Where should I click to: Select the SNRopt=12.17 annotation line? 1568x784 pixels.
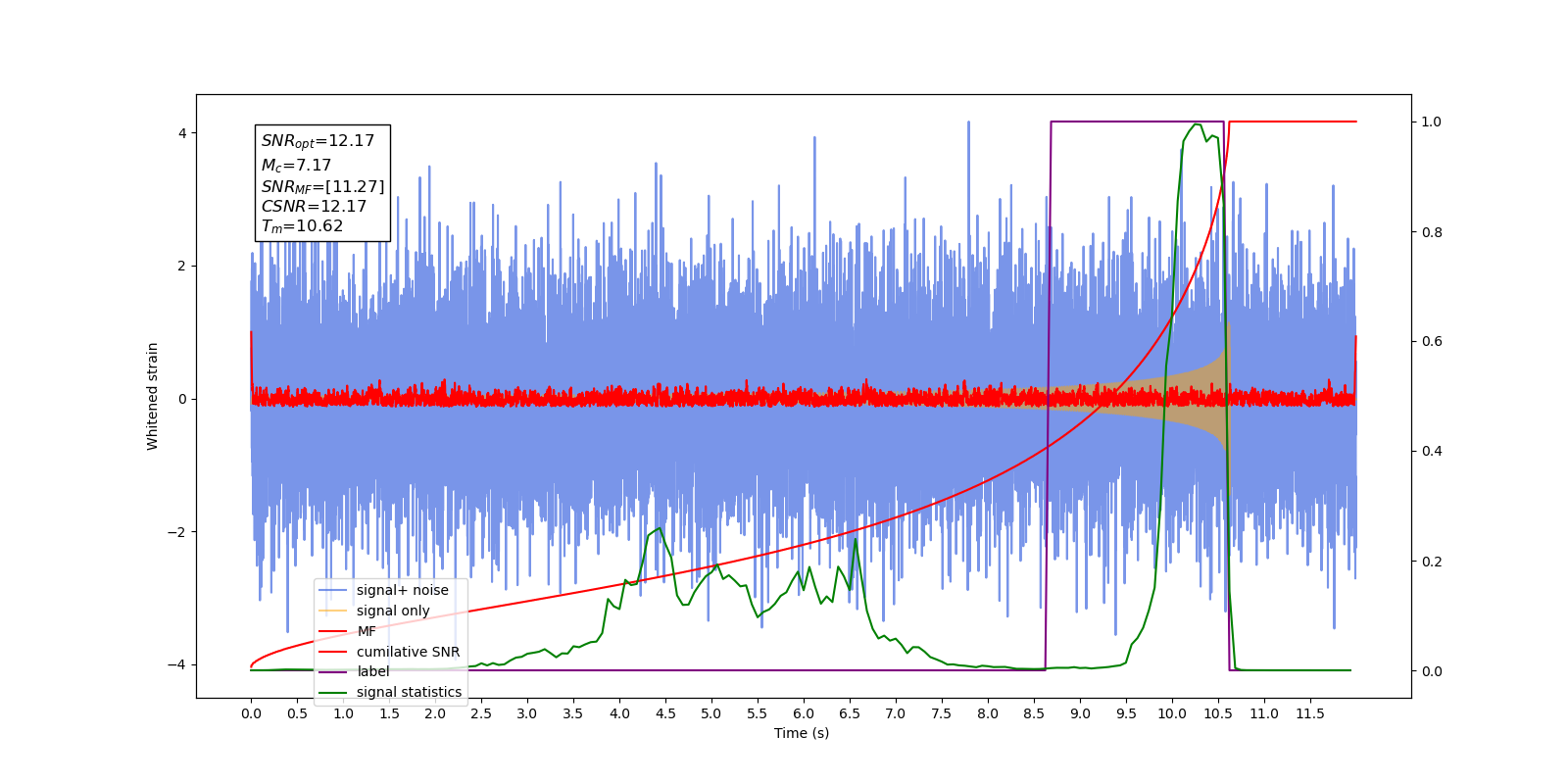[318, 141]
